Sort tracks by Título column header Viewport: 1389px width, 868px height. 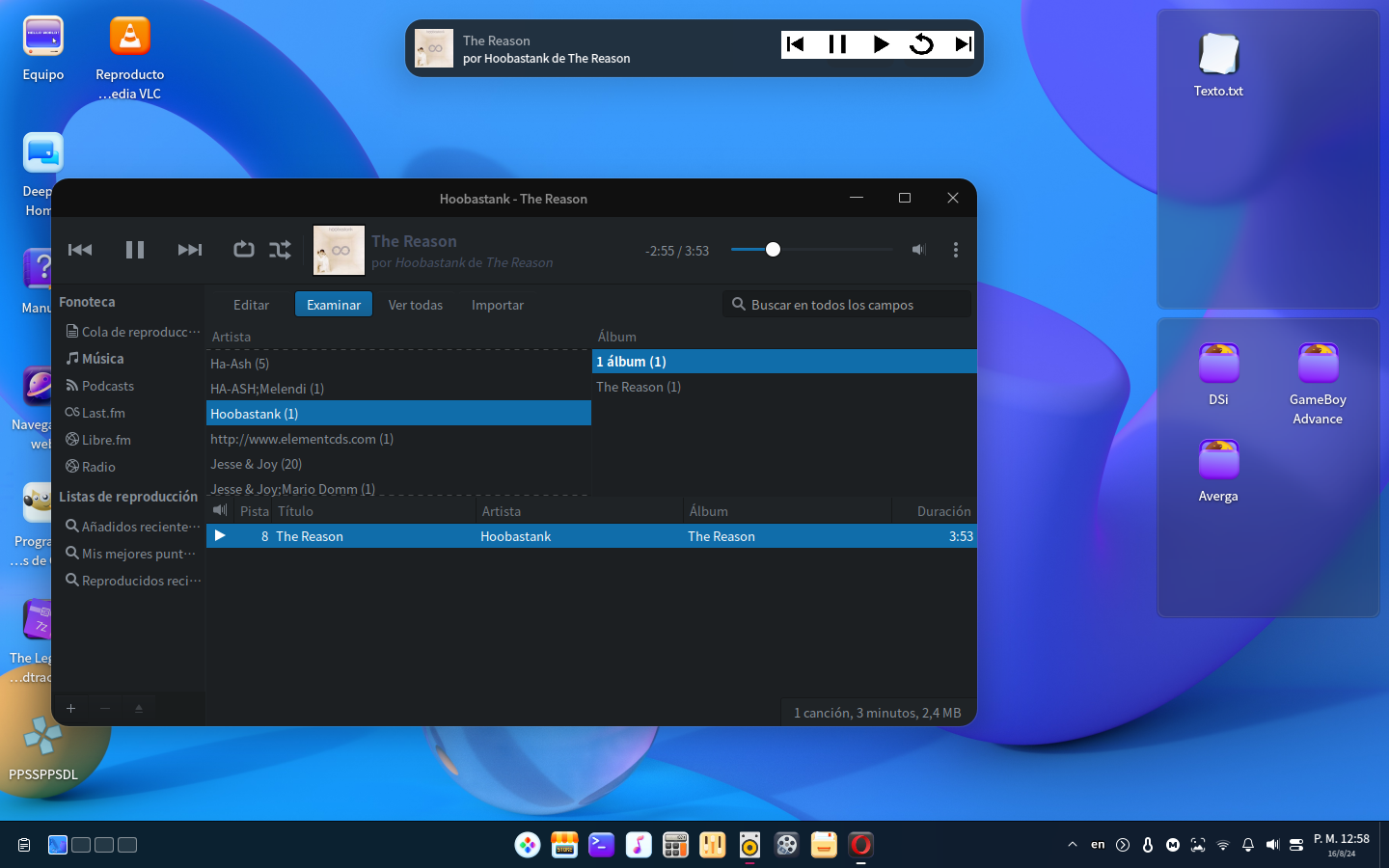tap(375, 511)
